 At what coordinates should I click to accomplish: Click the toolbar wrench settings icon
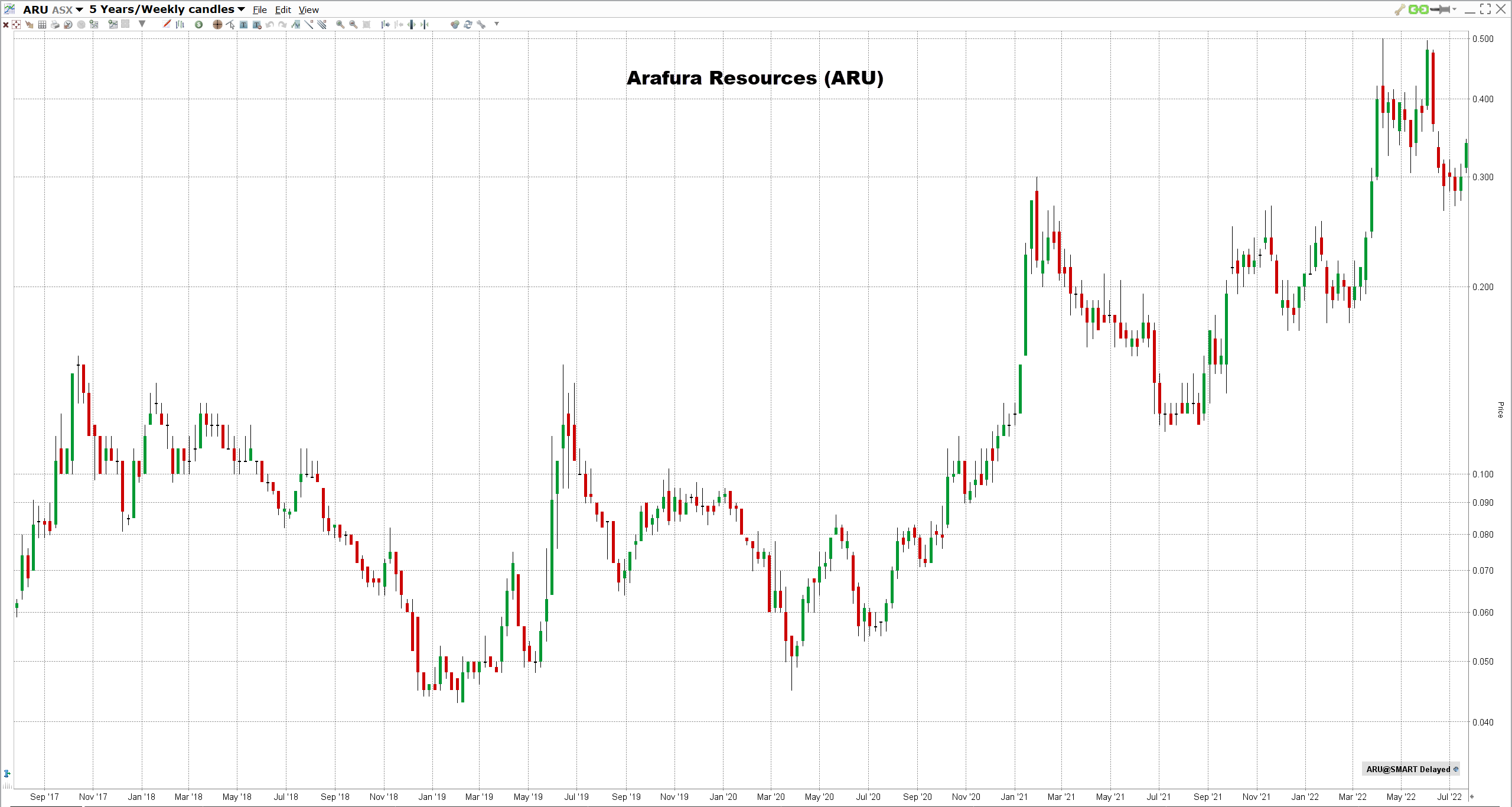tap(481, 25)
